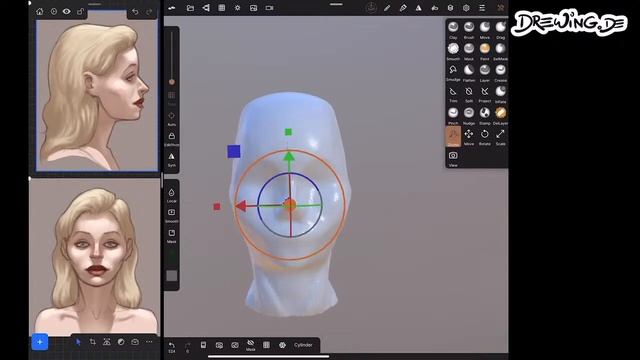Viewport: 640px width, 360px height.
Task: Toggle the Mask button on left sidebar
Action: pyautogui.click(x=171, y=236)
